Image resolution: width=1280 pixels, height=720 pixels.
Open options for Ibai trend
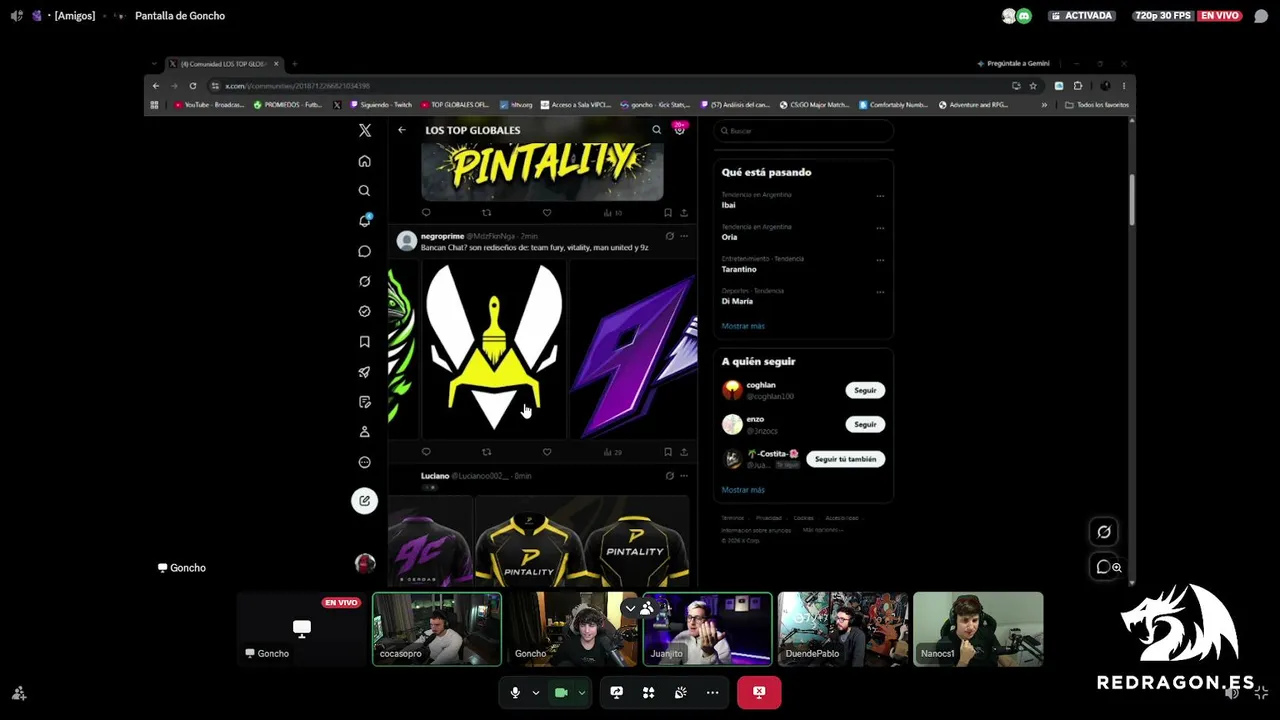(x=880, y=196)
